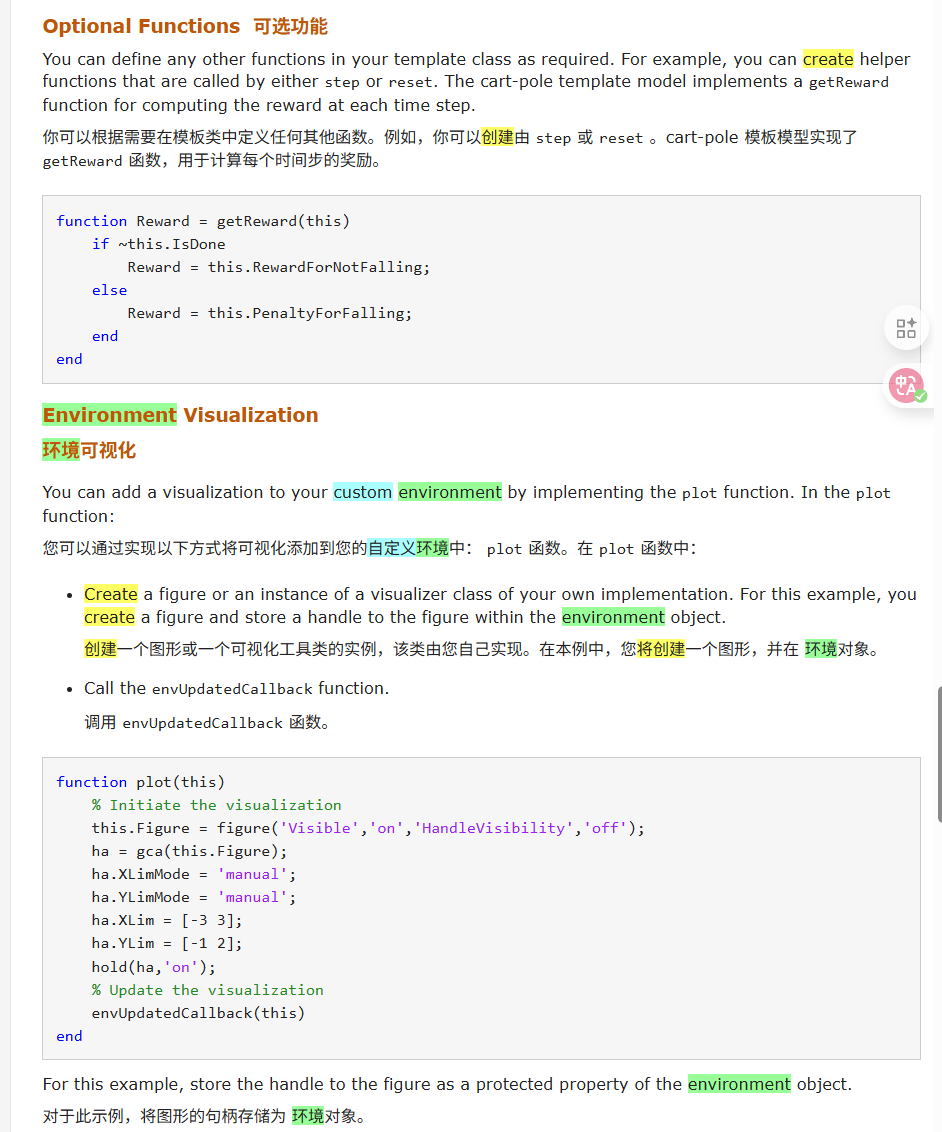Click '% Initiate the visualization' comment
This screenshot has width=942, height=1132.
tap(217, 805)
